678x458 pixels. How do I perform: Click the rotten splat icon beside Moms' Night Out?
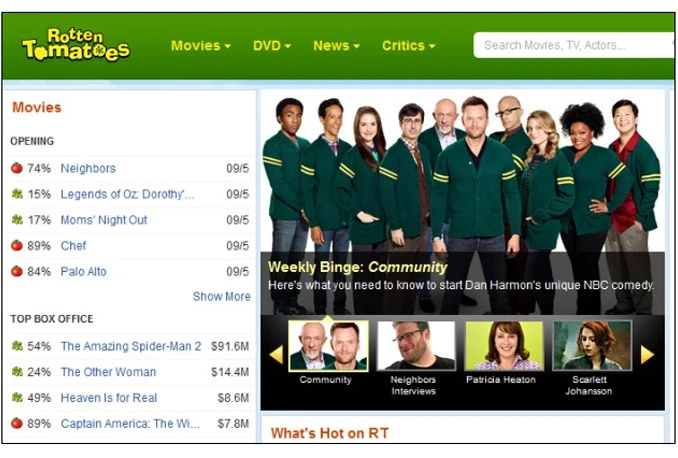coord(17,220)
